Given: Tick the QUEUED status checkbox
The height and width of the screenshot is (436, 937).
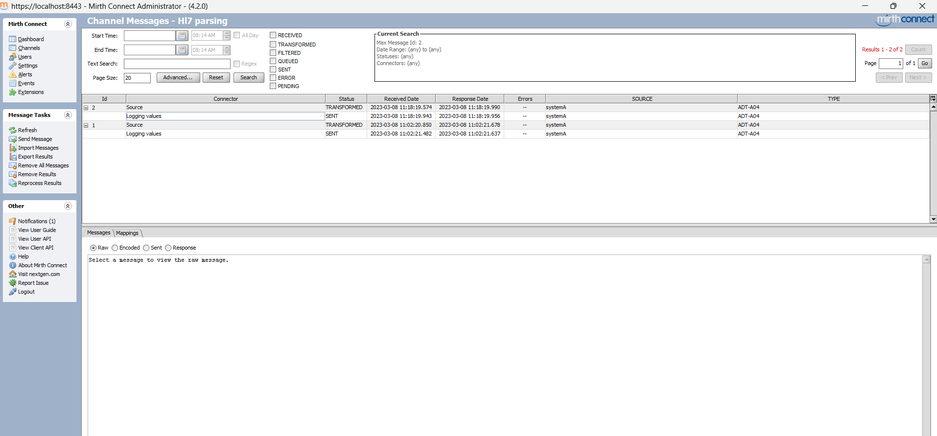Looking at the screenshot, I should (x=273, y=61).
